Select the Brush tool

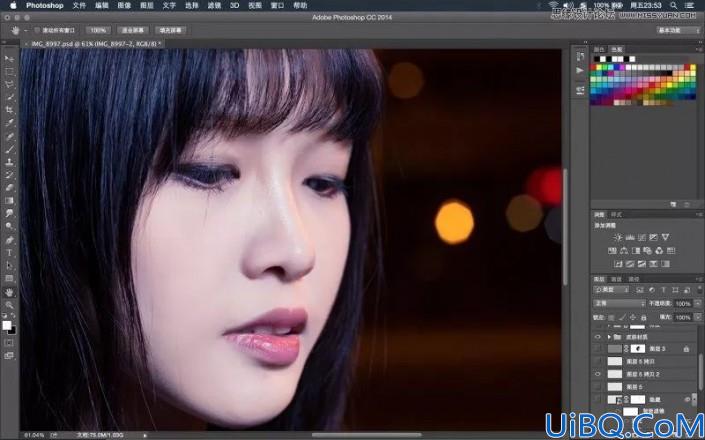point(9,149)
